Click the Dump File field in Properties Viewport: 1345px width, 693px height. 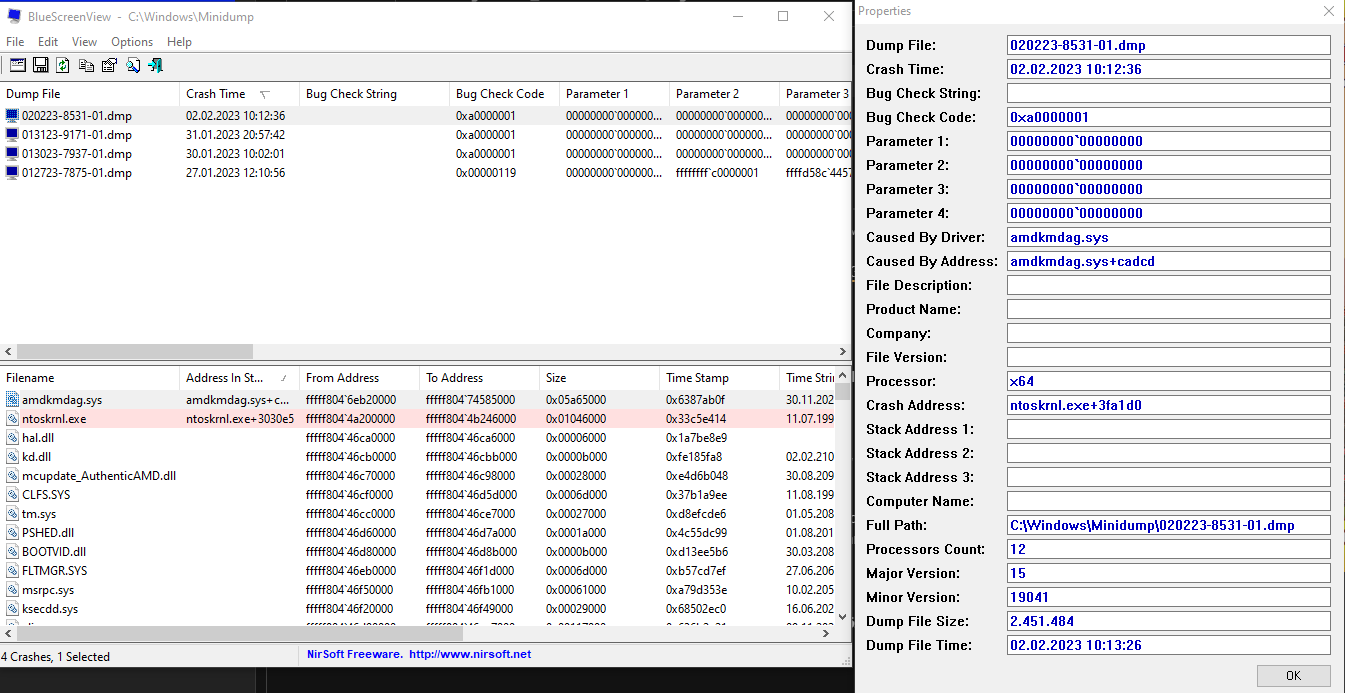pos(1169,45)
